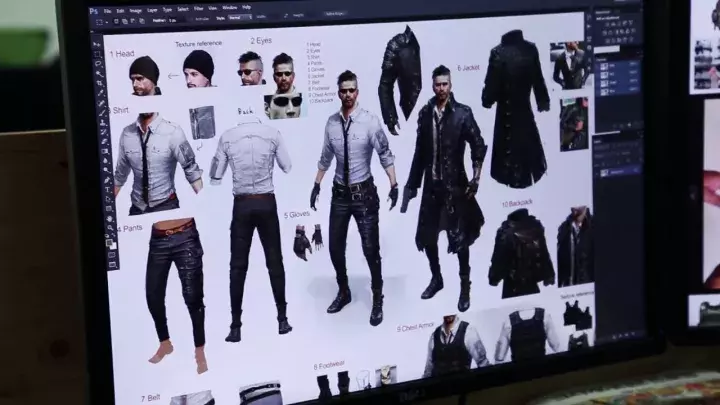Select the Background layer in Layers panel
The width and height of the screenshot is (720, 405).
[x=618, y=172]
